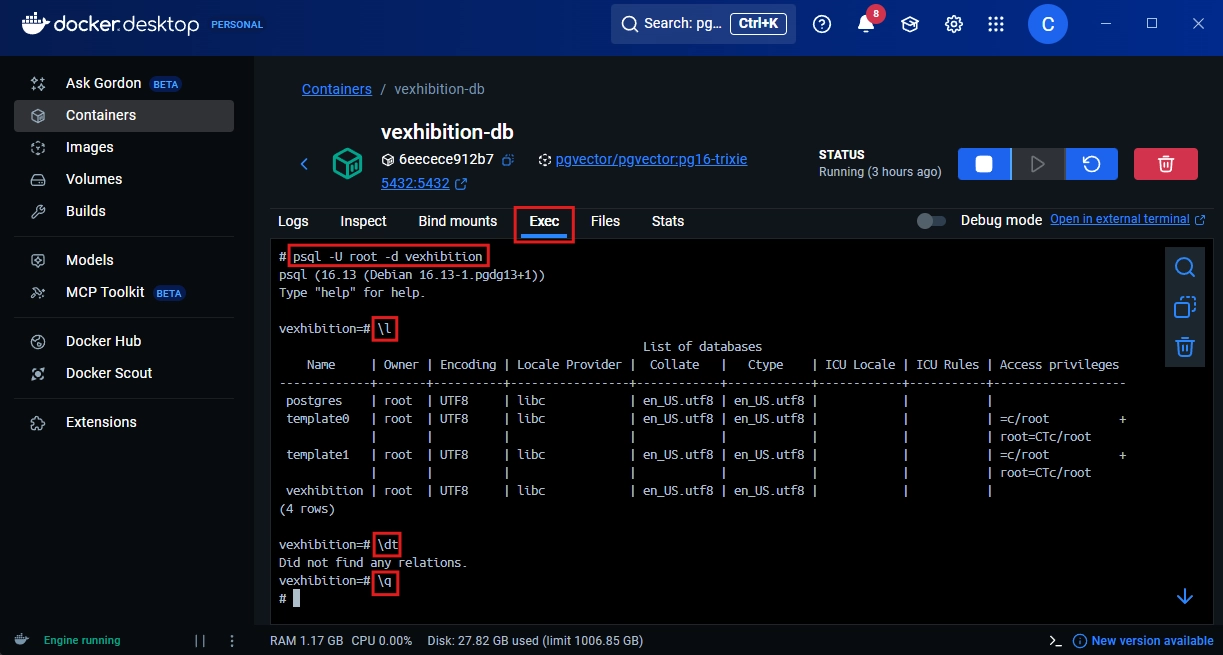Viewport: 1223px width, 655px height.
Task: Open Settings gear icon
Action: [954, 24]
